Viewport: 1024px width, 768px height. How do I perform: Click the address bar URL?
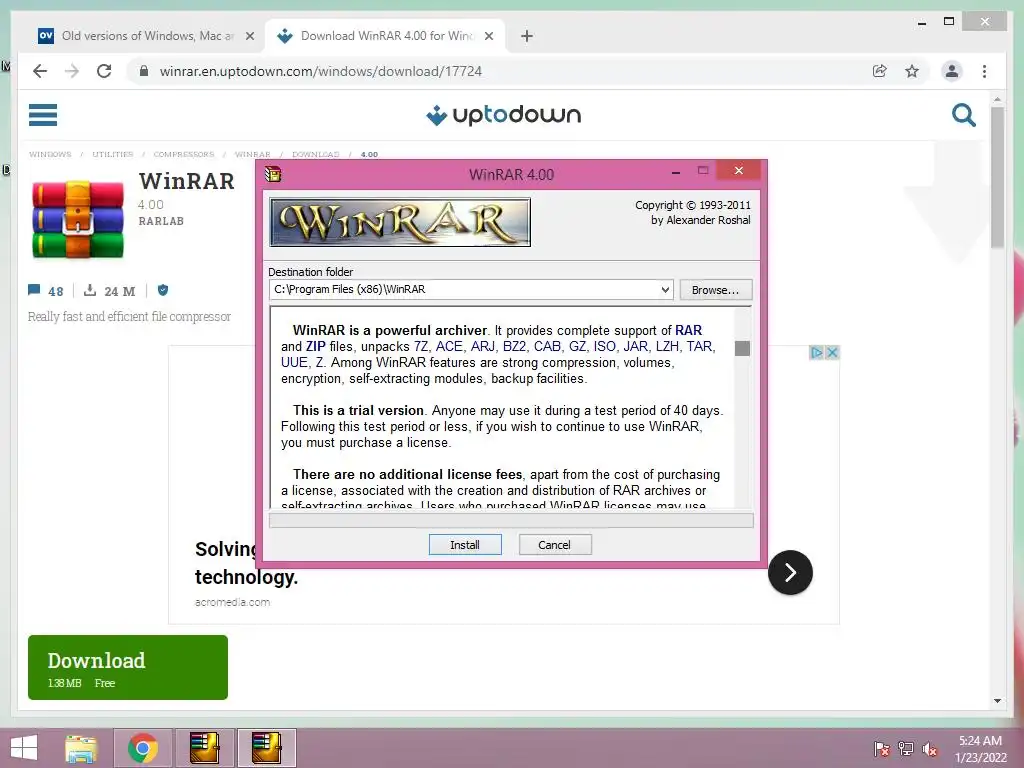click(321, 71)
